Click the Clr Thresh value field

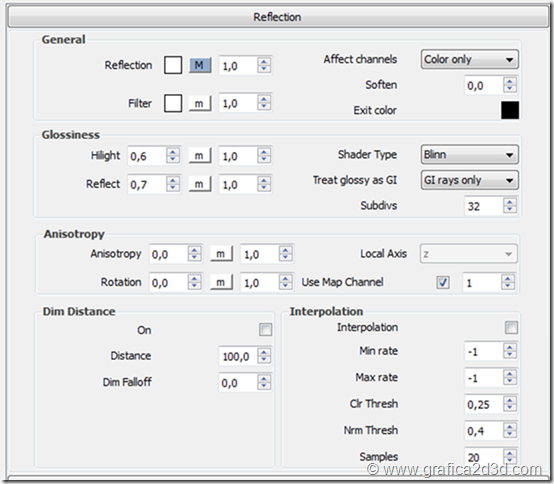click(483, 404)
